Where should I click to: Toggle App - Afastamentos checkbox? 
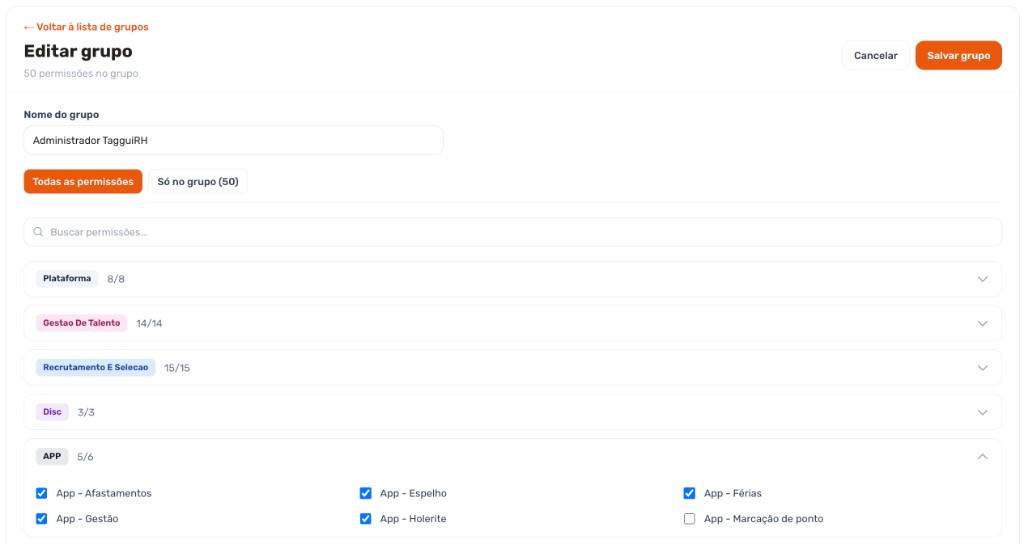[41, 493]
